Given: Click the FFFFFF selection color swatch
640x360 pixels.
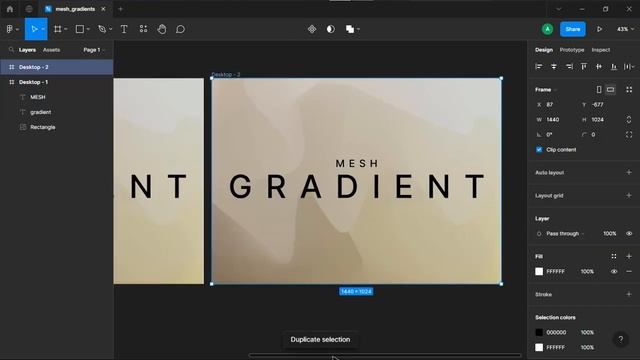Looking at the screenshot, I should [x=539, y=347].
